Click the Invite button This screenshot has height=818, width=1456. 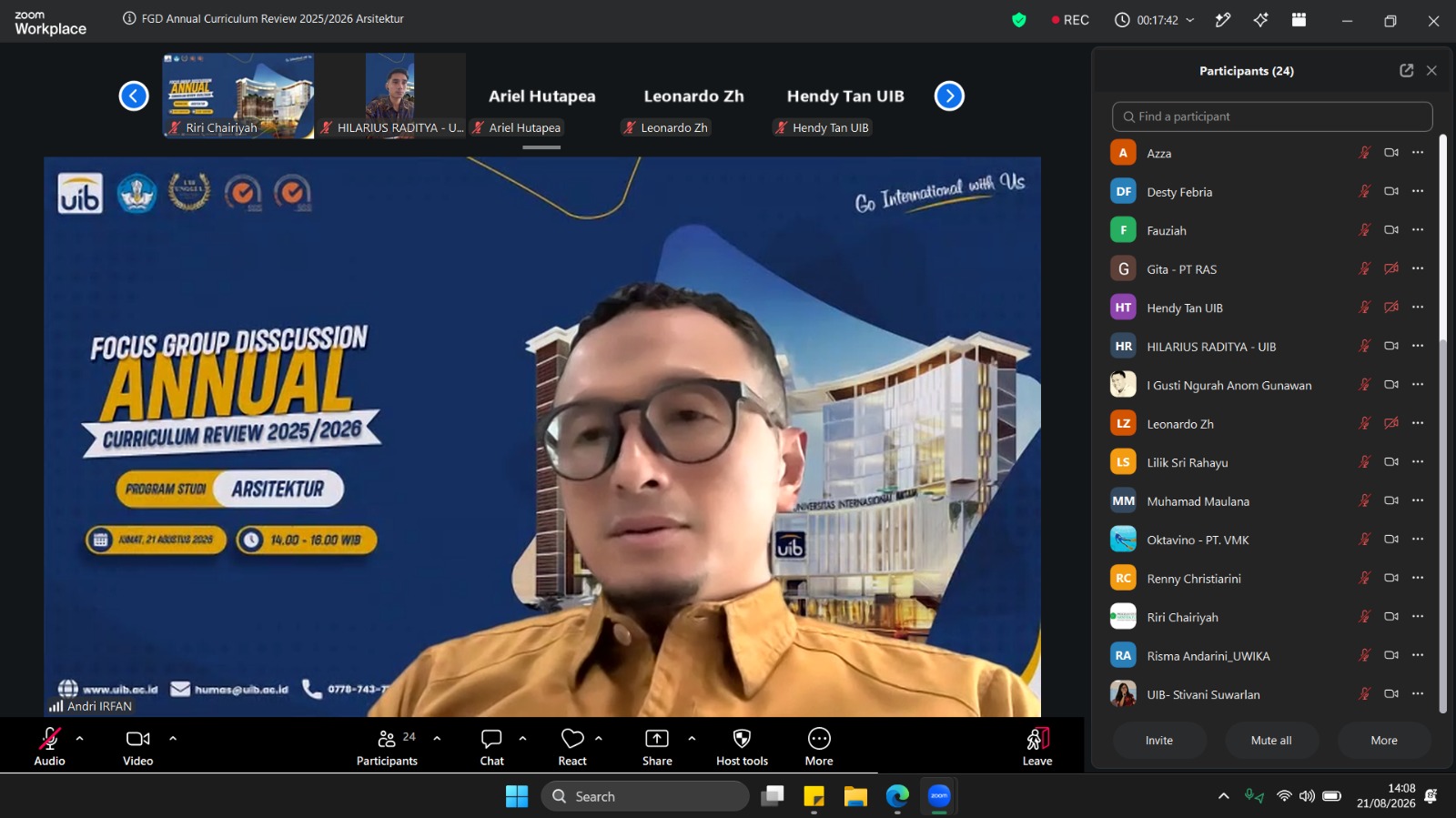click(1159, 740)
